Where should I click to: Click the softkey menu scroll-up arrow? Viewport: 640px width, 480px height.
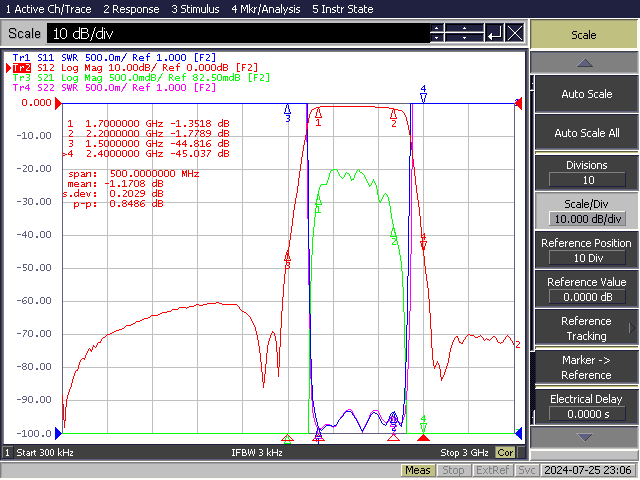[584, 63]
